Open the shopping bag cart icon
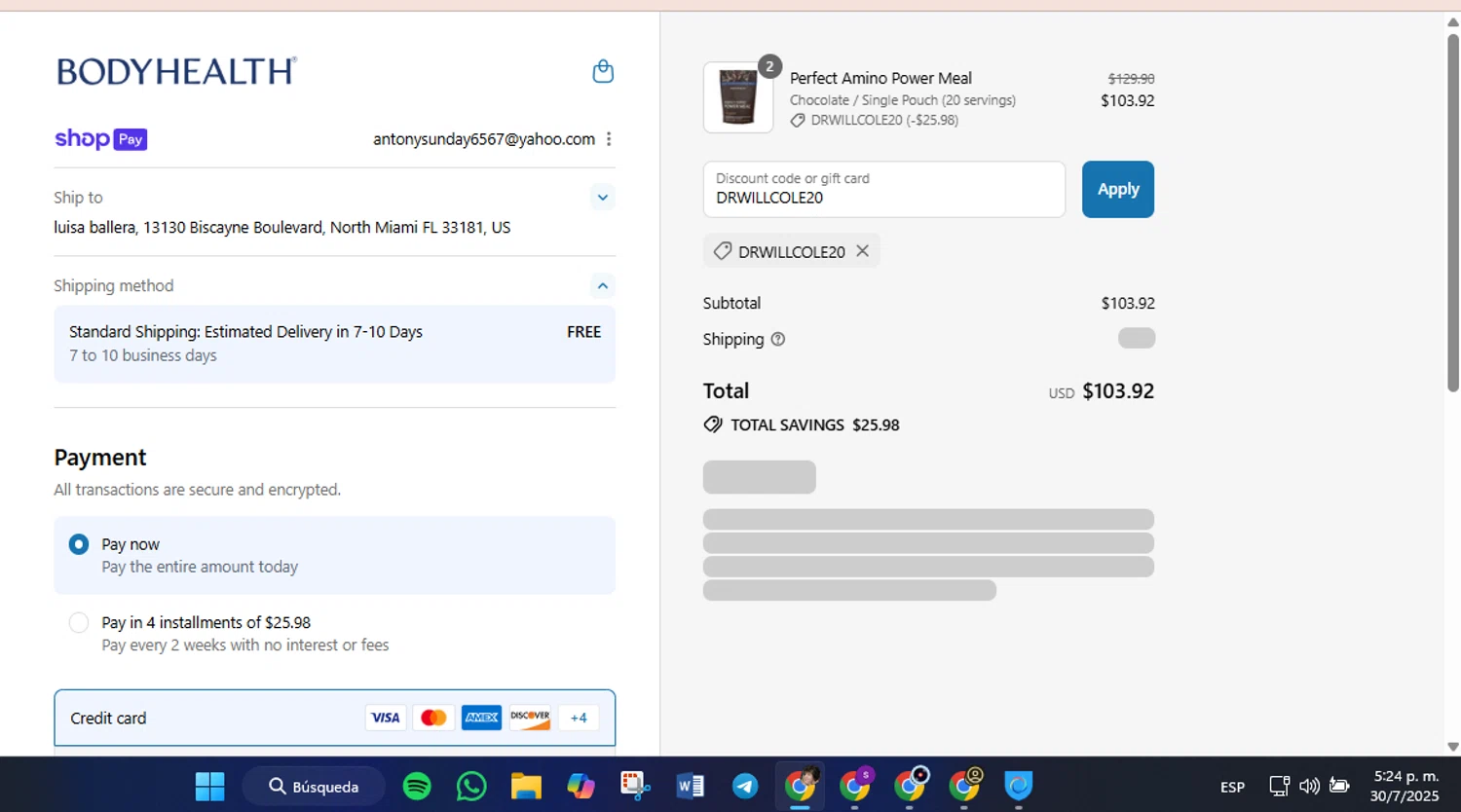Viewport: 1461px width, 812px height. pyautogui.click(x=603, y=71)
